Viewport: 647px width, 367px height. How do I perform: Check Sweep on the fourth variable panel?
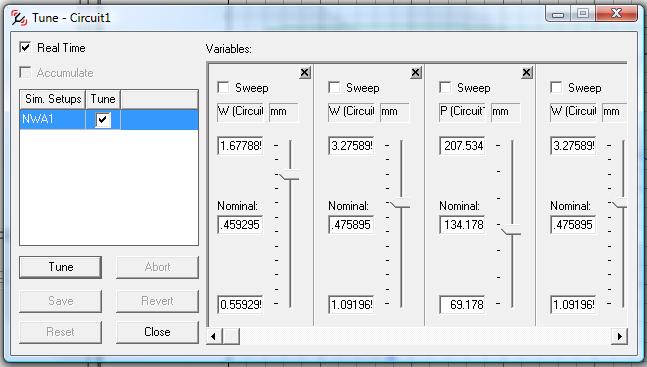(556, 88)
